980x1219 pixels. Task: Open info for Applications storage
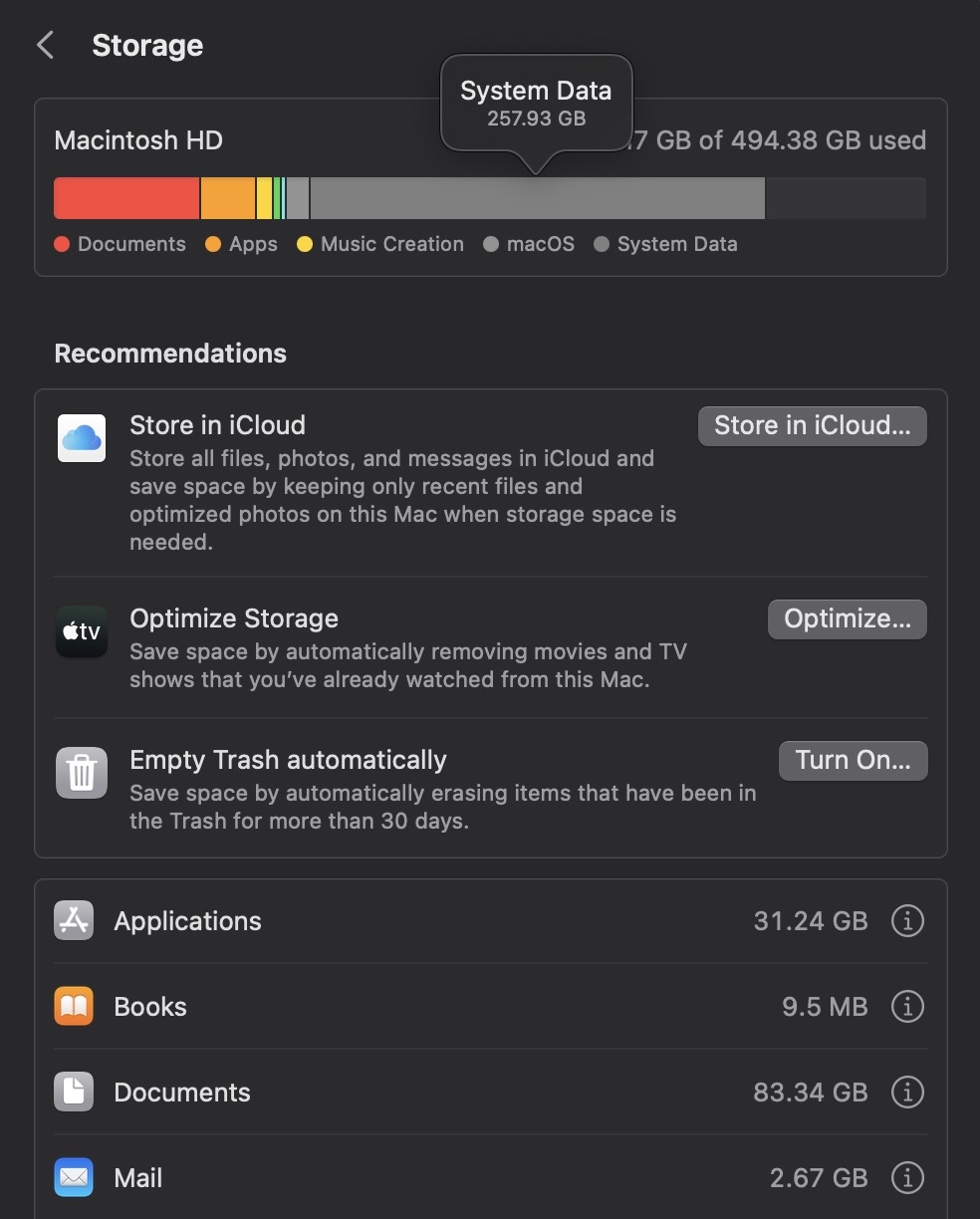click(x=906, y=921)
